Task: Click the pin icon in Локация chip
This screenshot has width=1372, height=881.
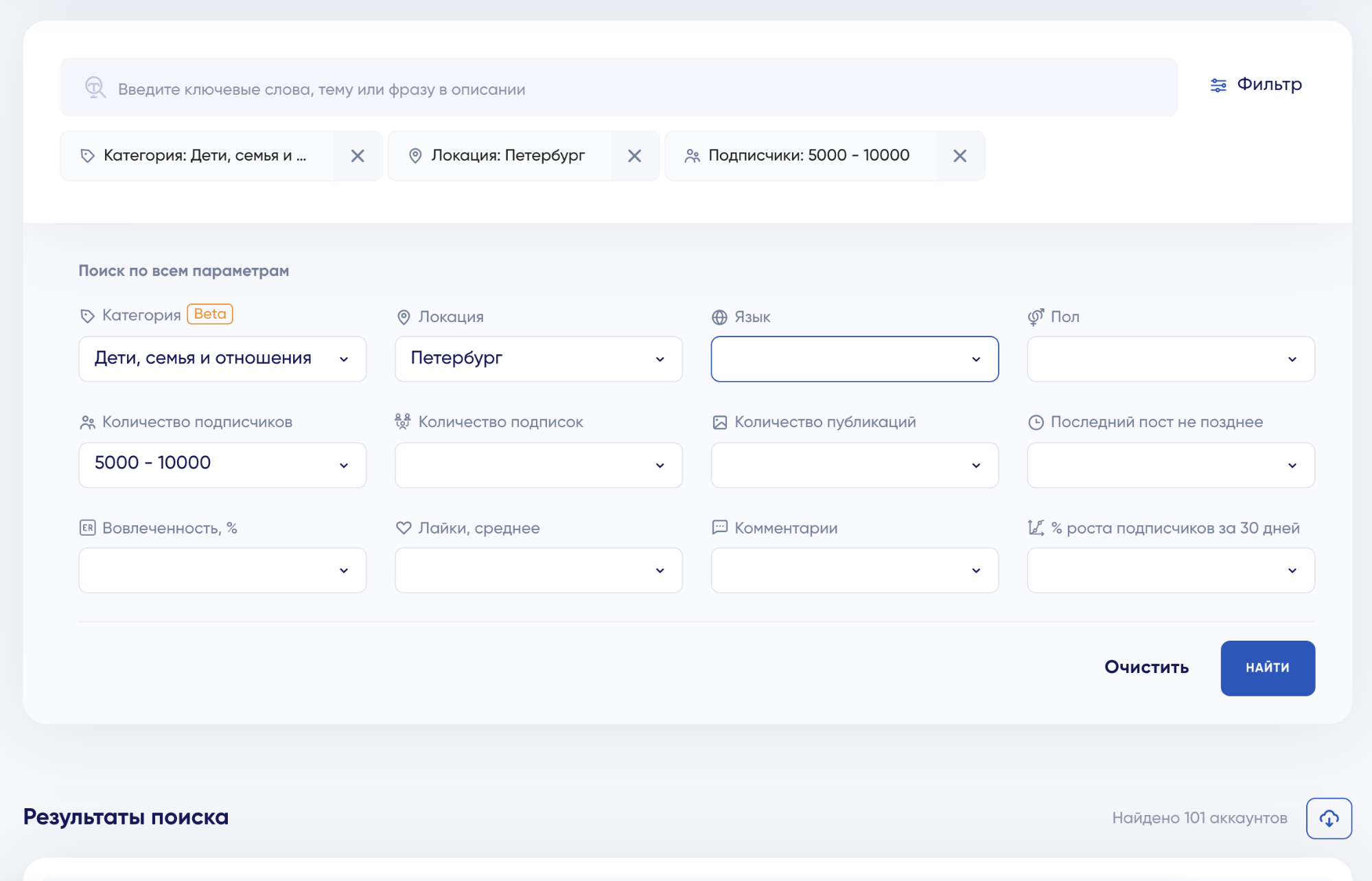Action: (x=415, y=156)
